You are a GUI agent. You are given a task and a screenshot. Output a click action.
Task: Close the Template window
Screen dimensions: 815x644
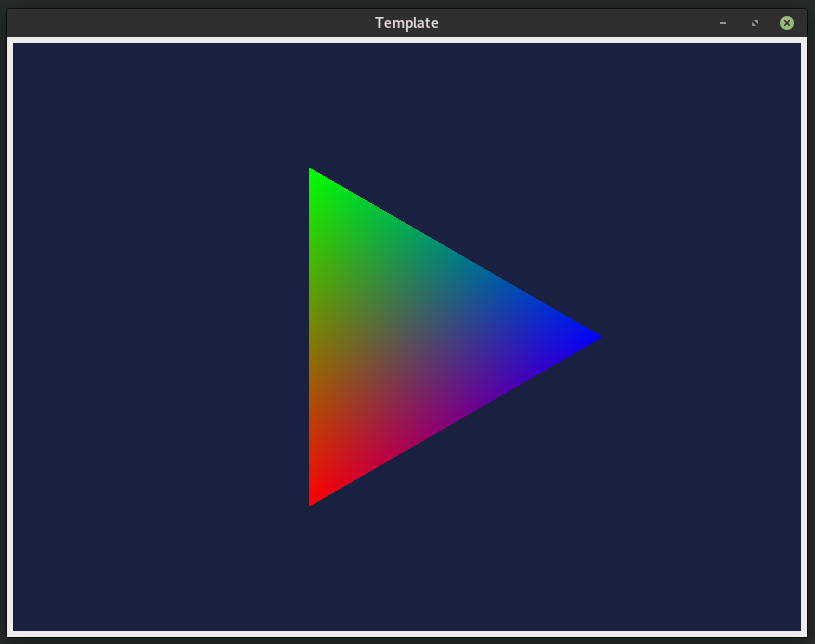786,23
